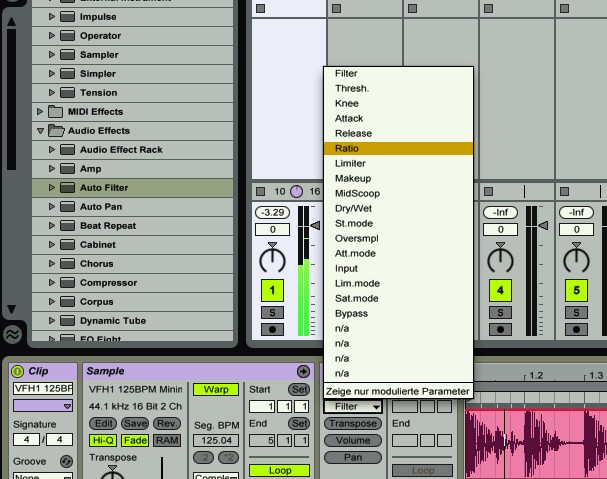Click the Sampler device folder icon
Screen dimensions: 607x479
(67, 55)
